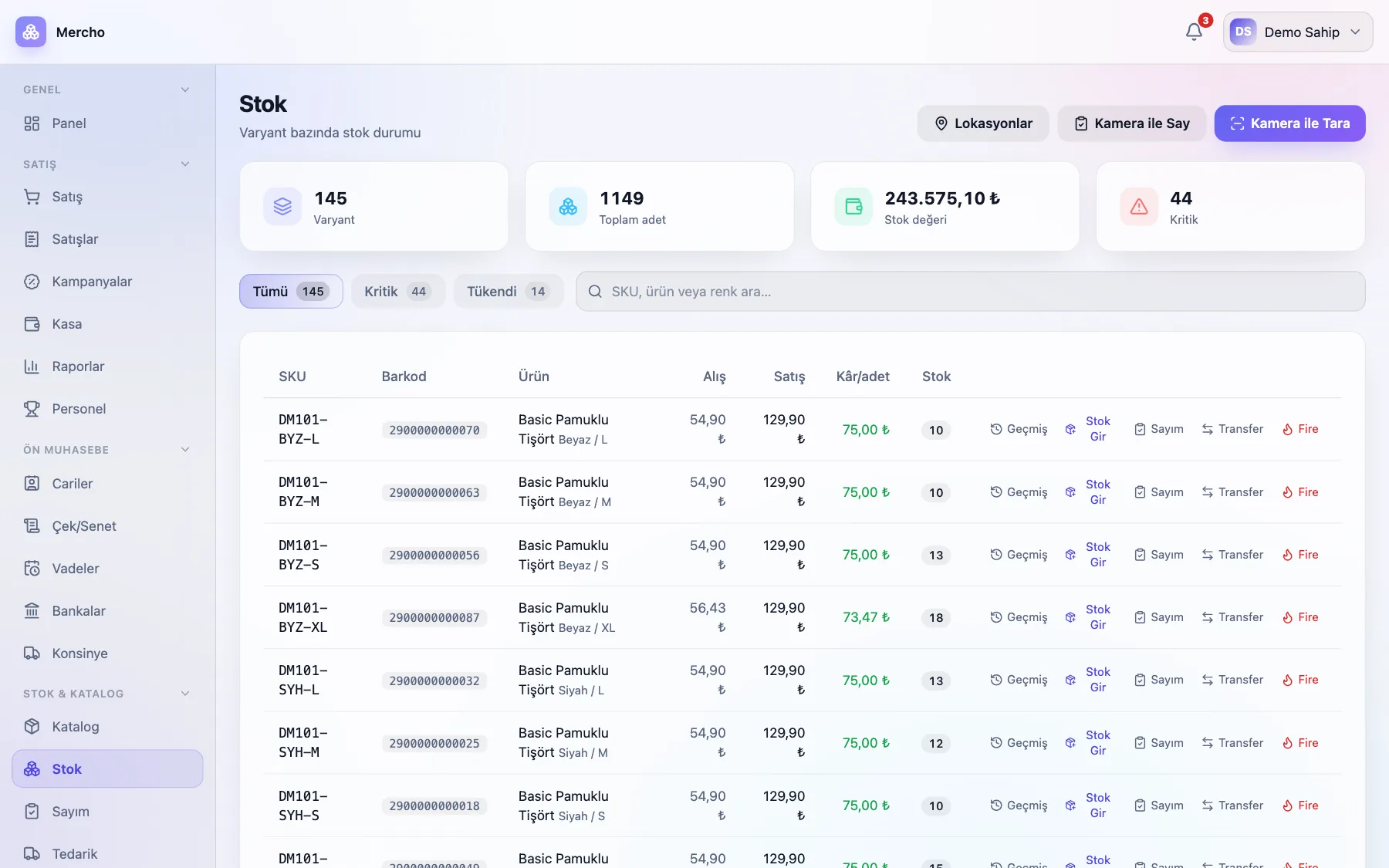The height and width of the screenshot is (868, 1389).
Task: Open the Lokasyonlar button
Action: click(983, 123)
